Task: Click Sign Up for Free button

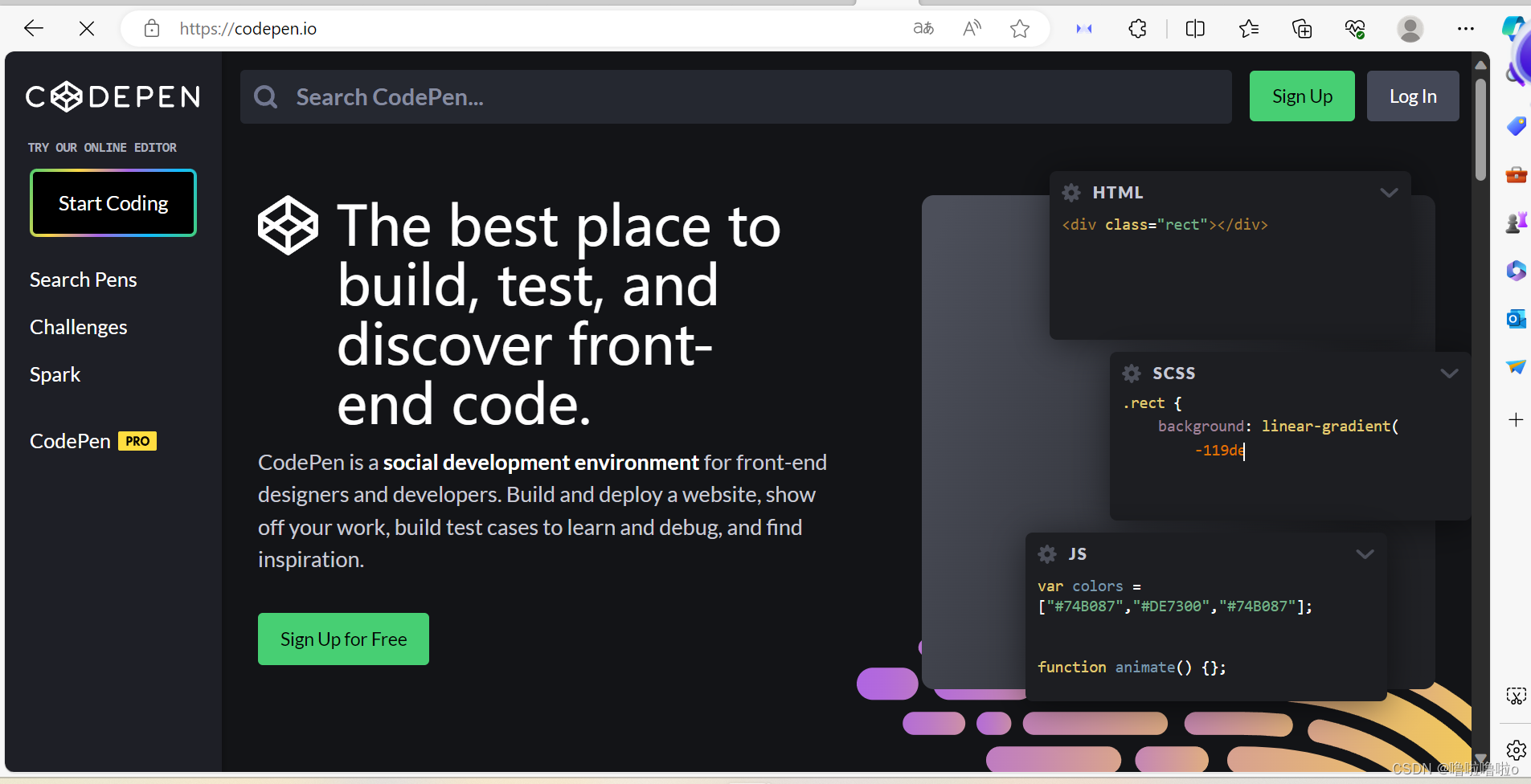Action: coord(343,639)
